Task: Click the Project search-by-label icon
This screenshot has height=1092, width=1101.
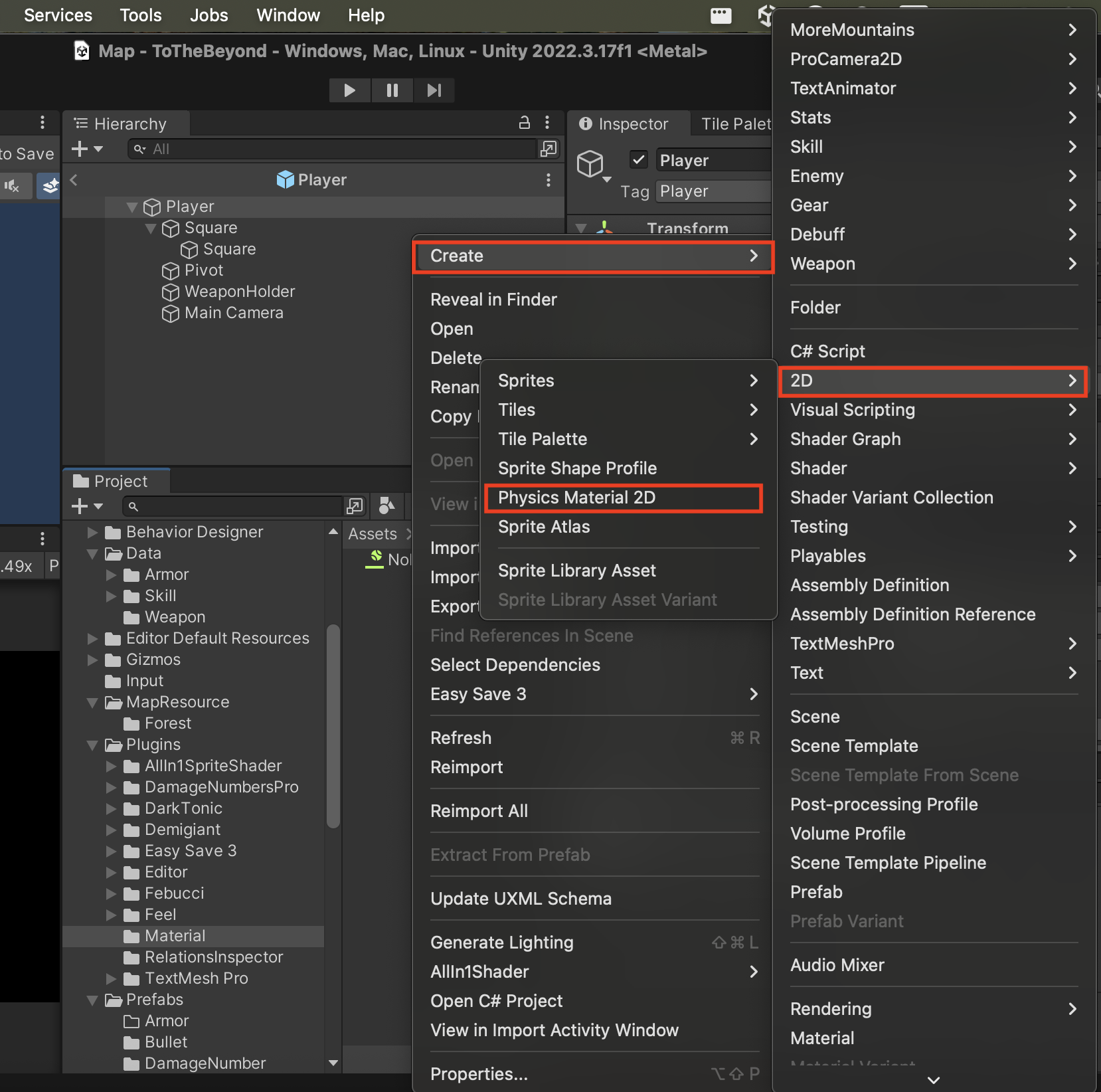Action: click(x=386, y=506)
